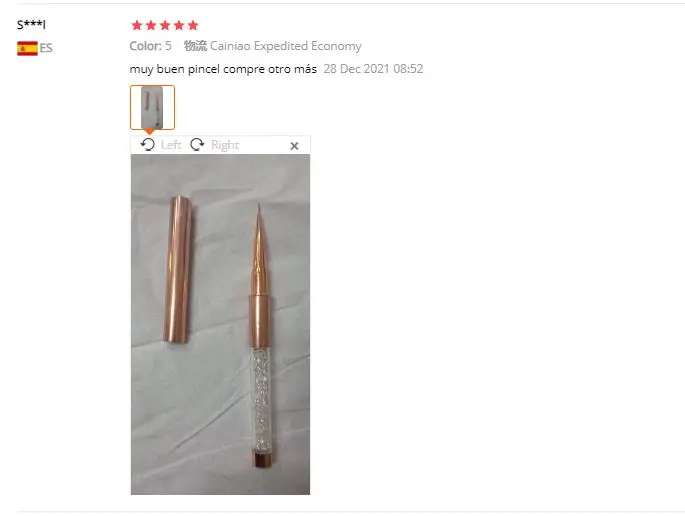Screen dimensions: 685x516
Task: Click the "Right" rotate label
Action: [225, 145]
